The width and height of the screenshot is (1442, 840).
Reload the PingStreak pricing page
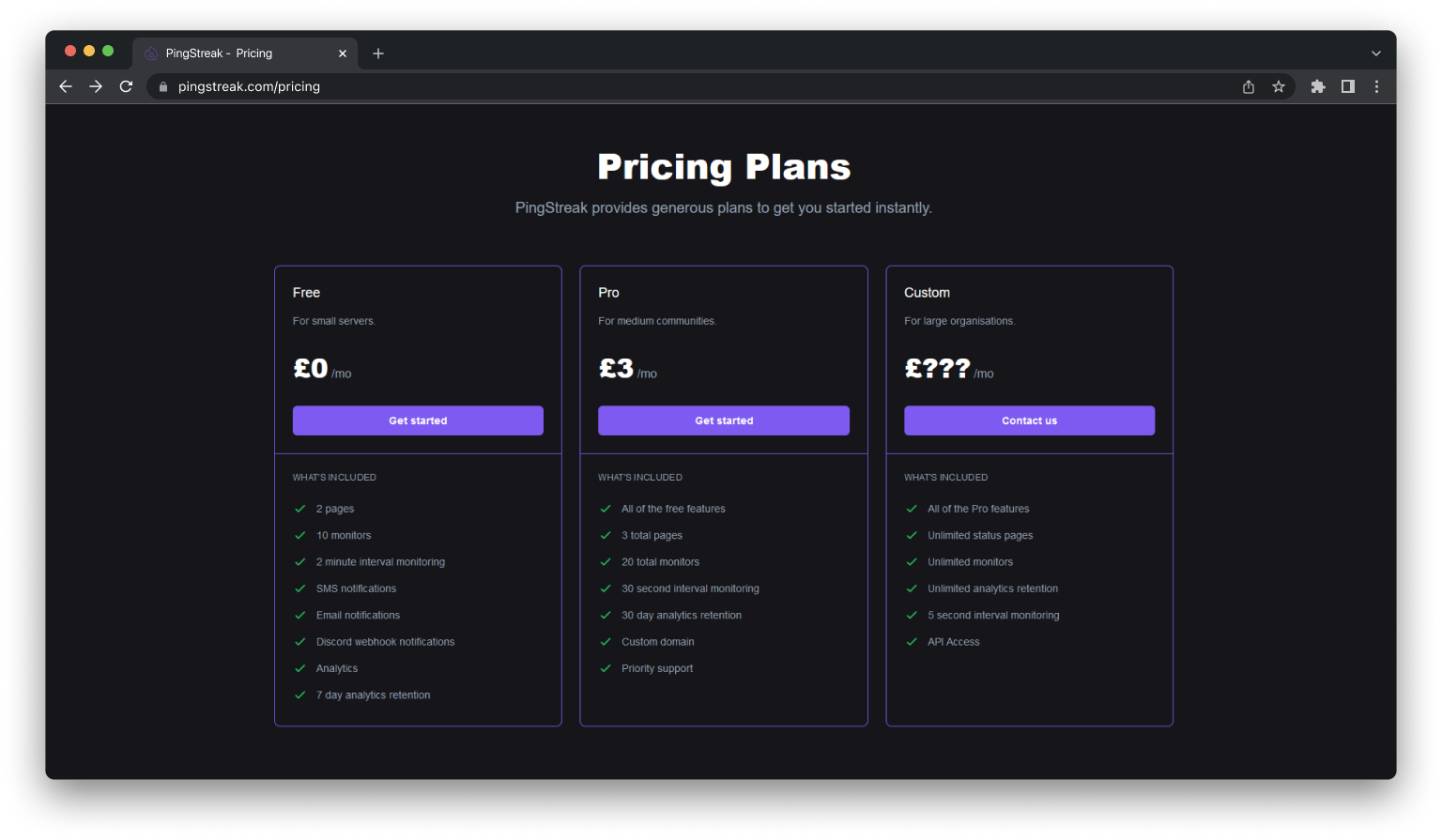(x=126, y=86)
